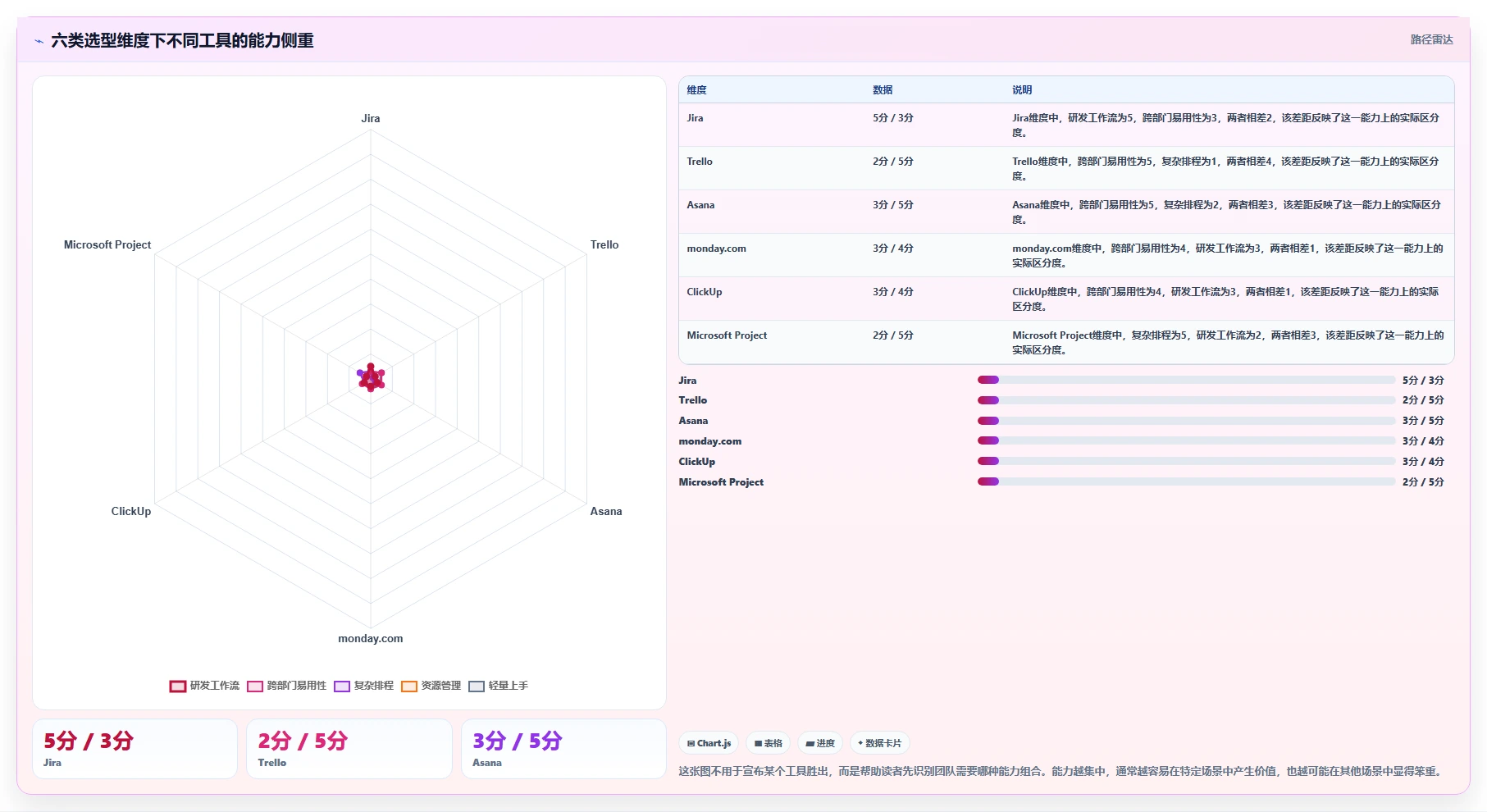Click the Jira description cell in the table
The height and width of the screenshot is (812, 1487).
(1229, 125)
